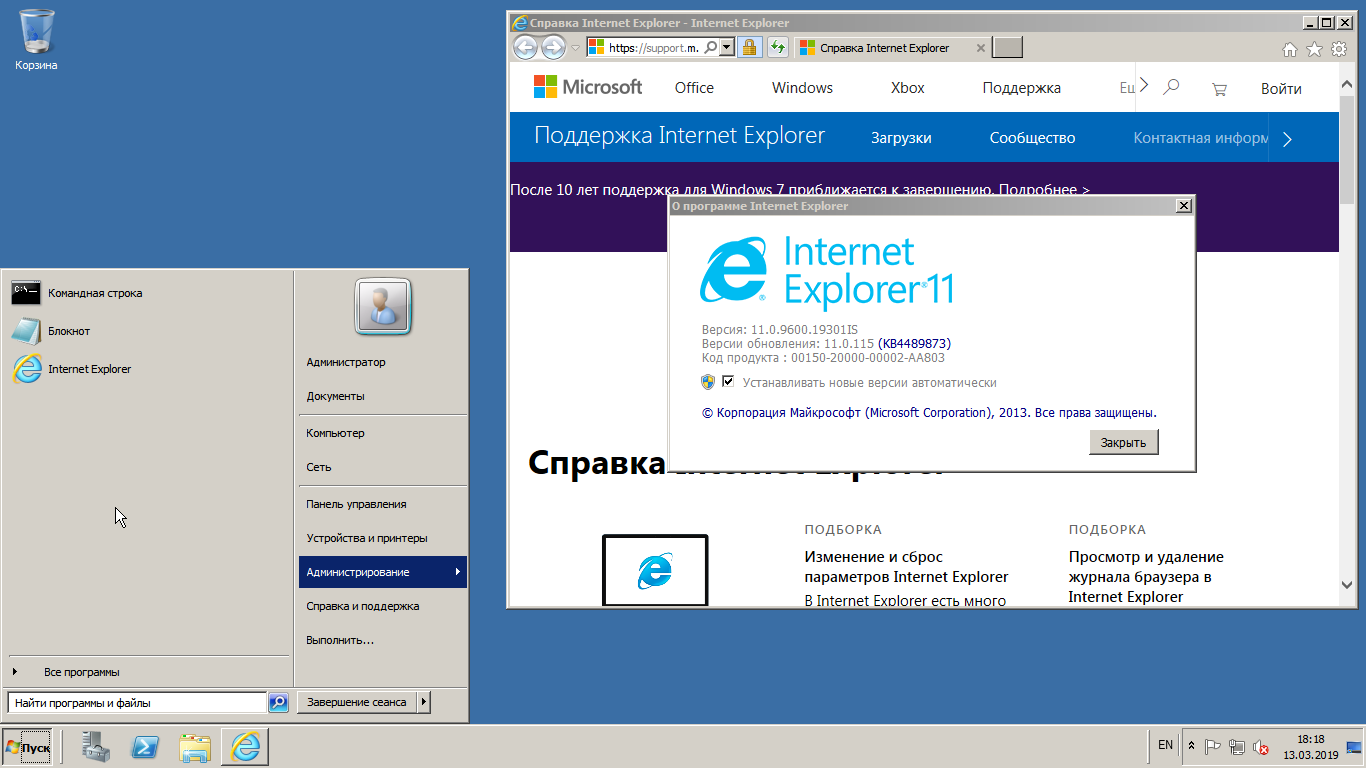Open shutdown options arrow beside Завершение сеанса
The image size is (1366, 768).
[424, 702]
